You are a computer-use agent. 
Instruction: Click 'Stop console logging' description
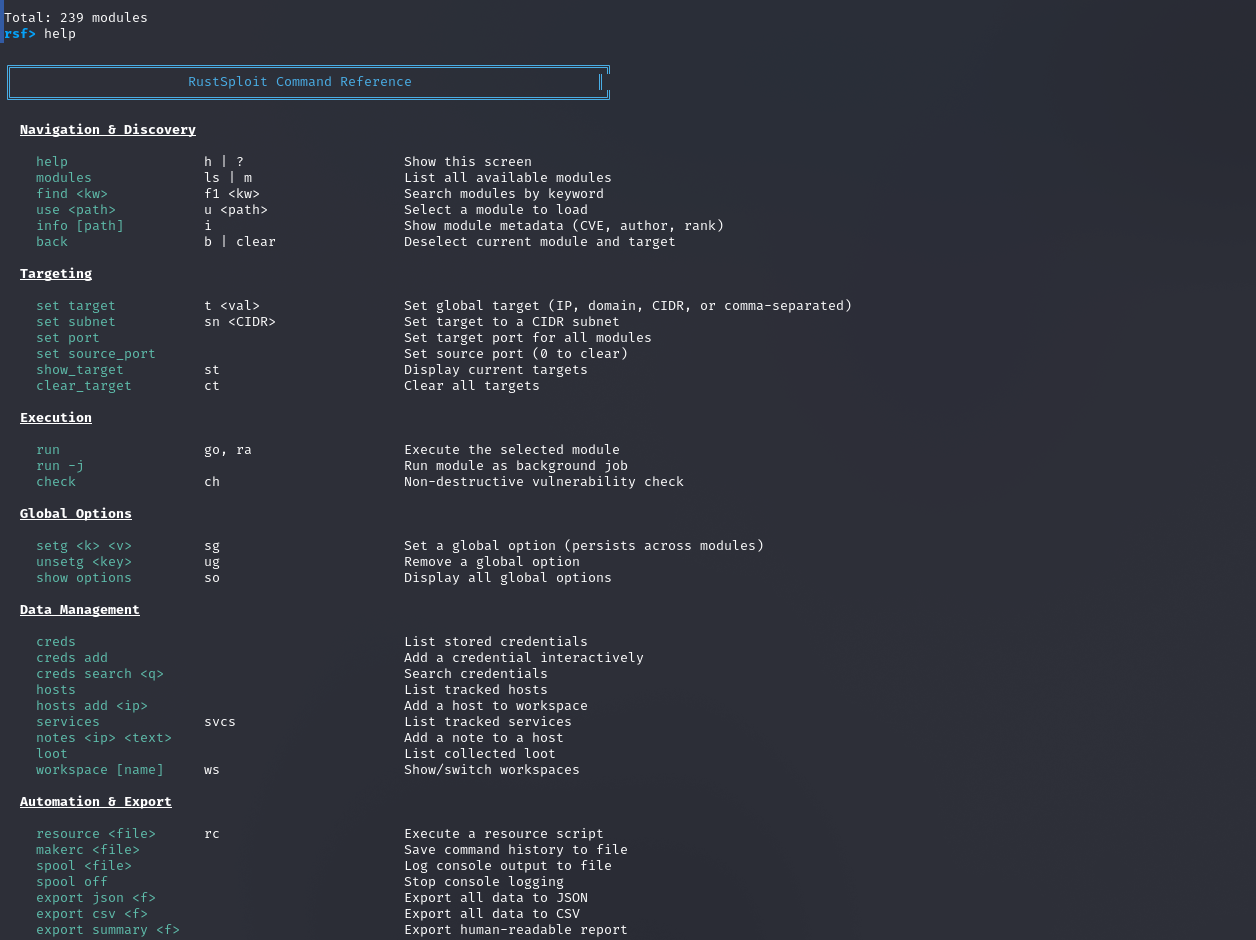coord(484,882)
